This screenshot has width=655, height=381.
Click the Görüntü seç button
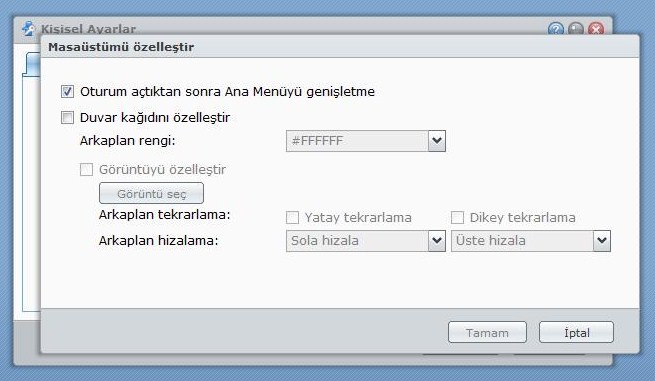152,193
